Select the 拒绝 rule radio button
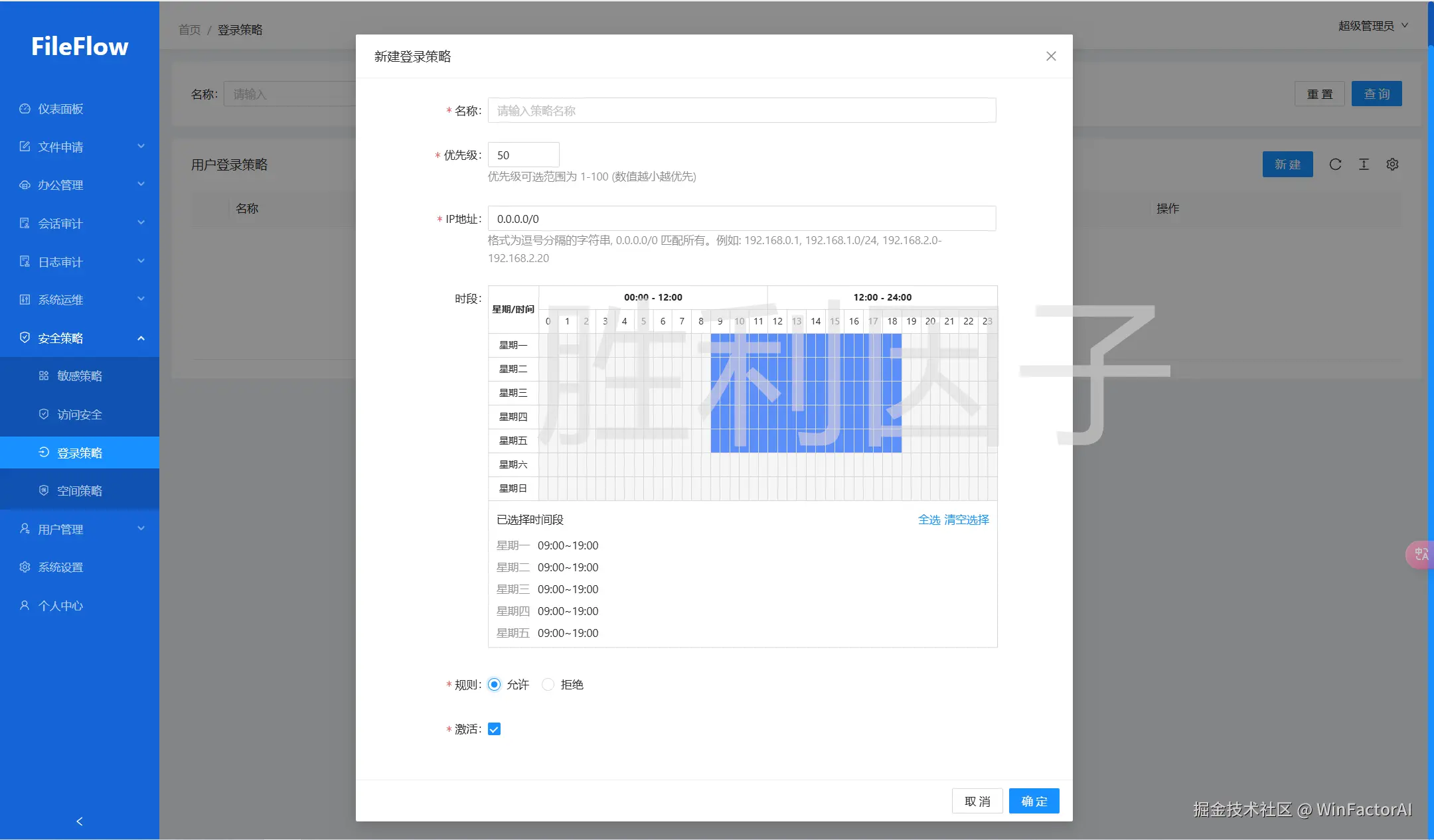 coord(548,684)
